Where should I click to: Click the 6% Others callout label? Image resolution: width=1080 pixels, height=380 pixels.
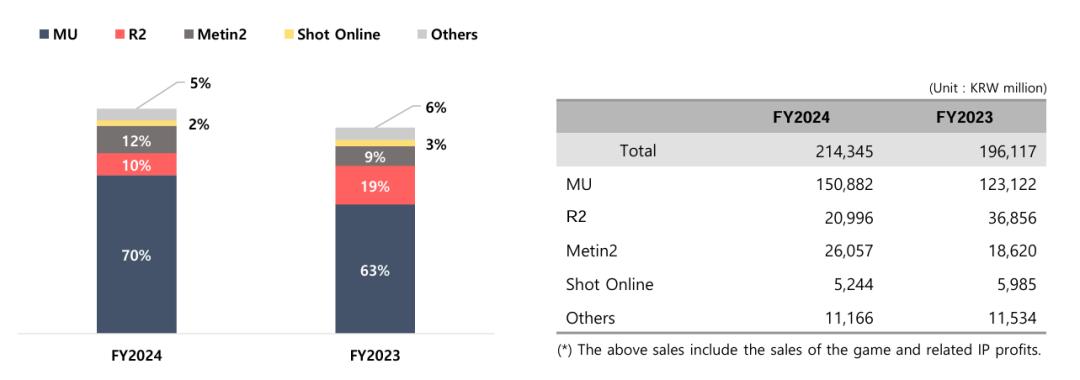point(436,107)
